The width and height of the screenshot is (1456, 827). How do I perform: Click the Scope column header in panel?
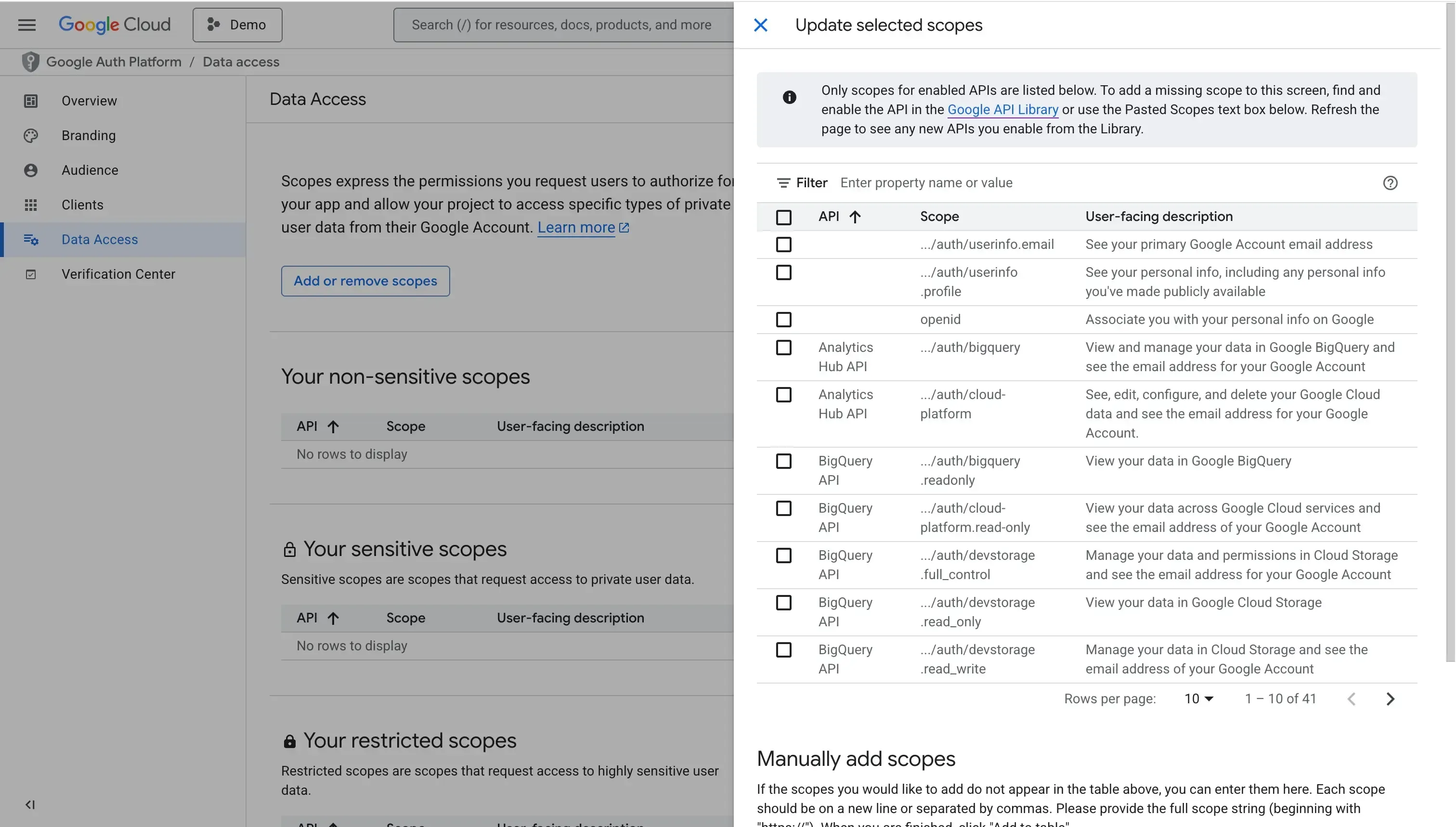[x=939, y=217]
